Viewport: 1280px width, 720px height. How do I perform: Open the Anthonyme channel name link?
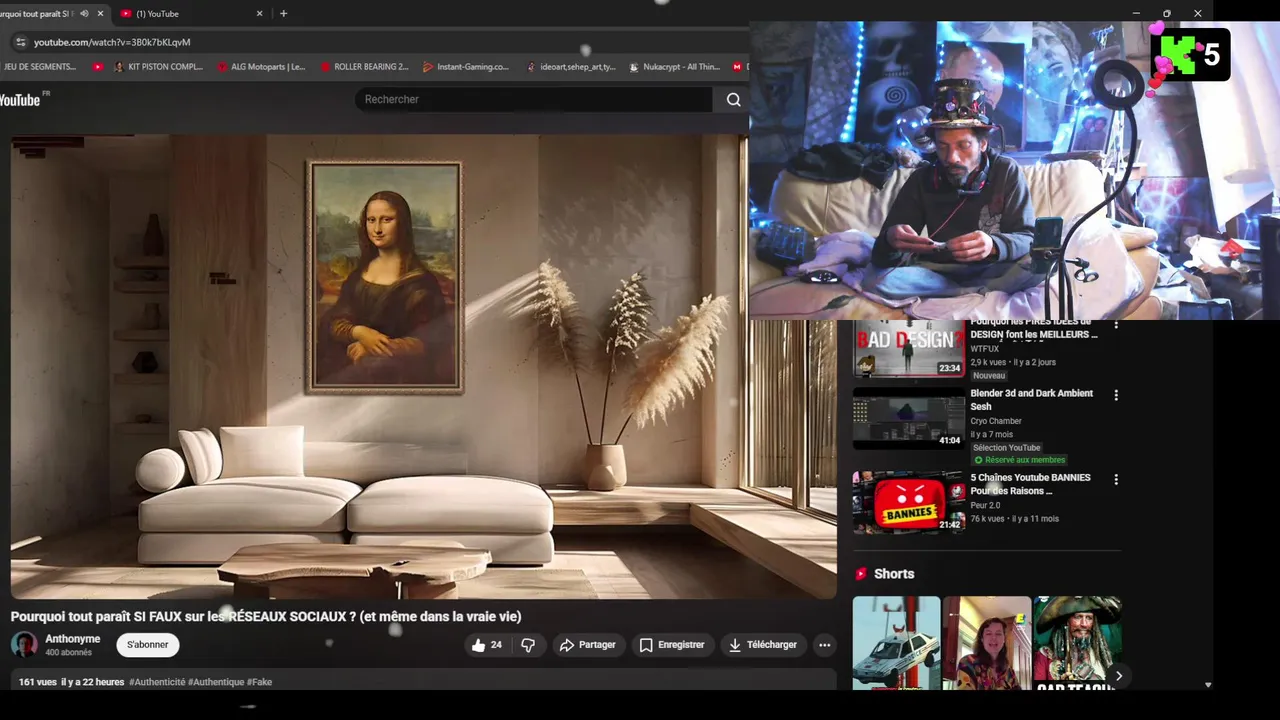pyautogui.click(x=72, y=639)
